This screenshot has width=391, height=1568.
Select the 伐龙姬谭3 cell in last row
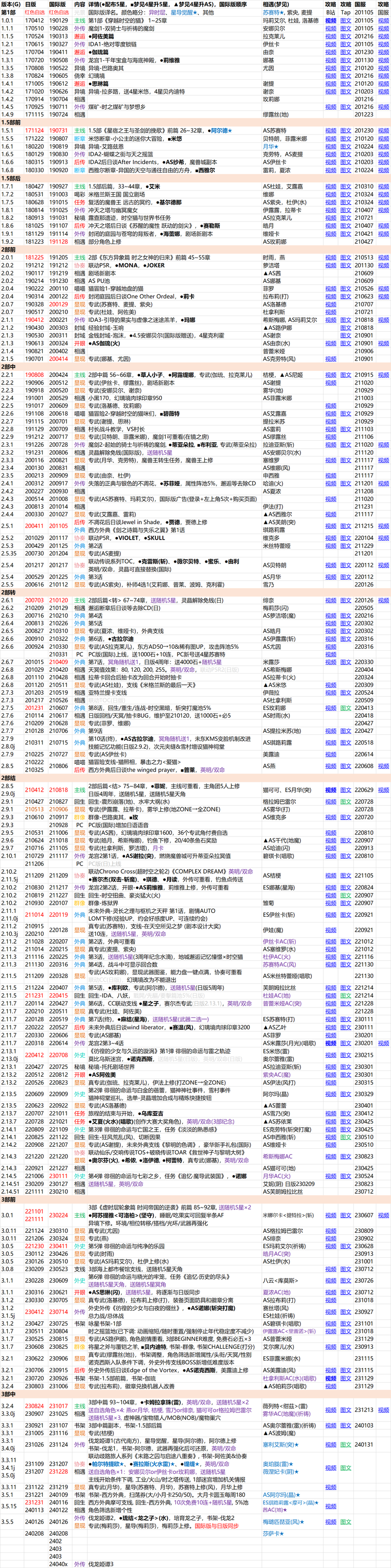(101, 1563)
